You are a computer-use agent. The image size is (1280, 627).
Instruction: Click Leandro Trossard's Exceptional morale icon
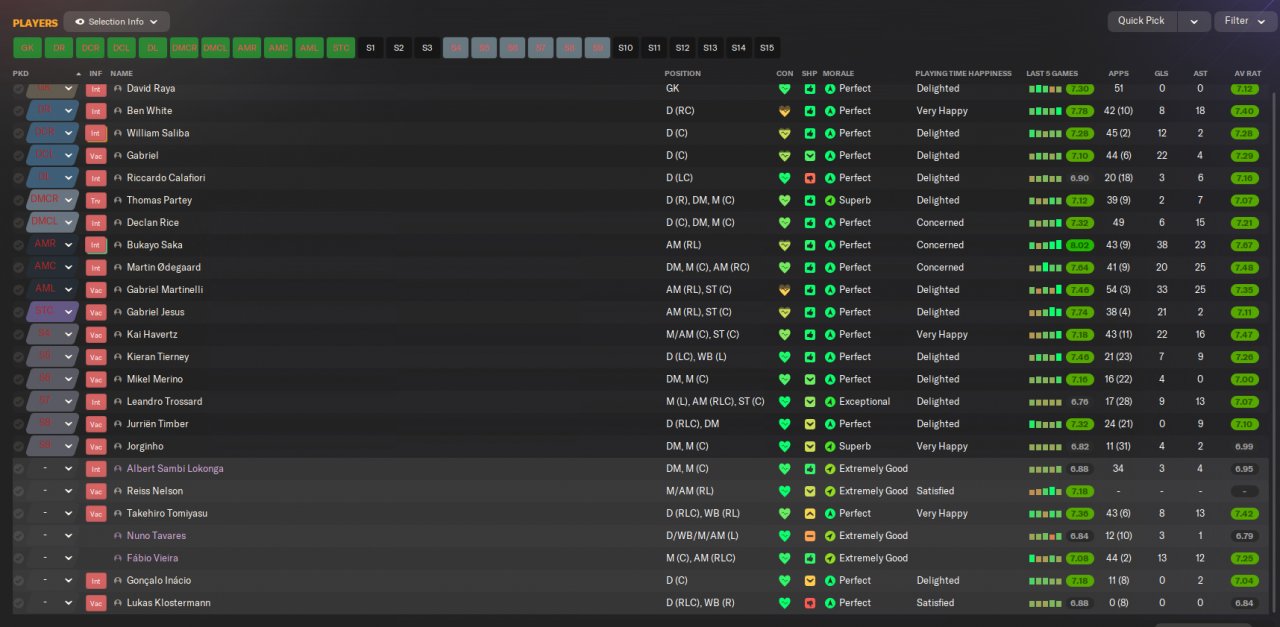coord(830,402)
